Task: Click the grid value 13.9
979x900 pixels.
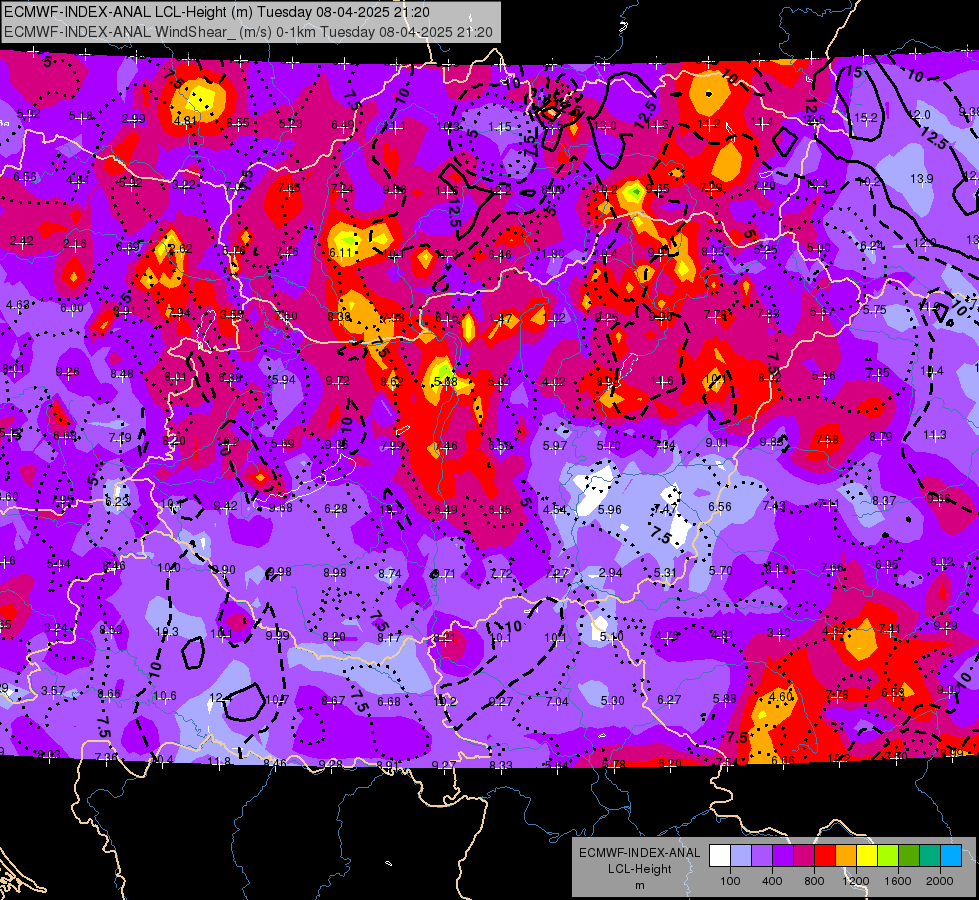Action: point(921,179)
